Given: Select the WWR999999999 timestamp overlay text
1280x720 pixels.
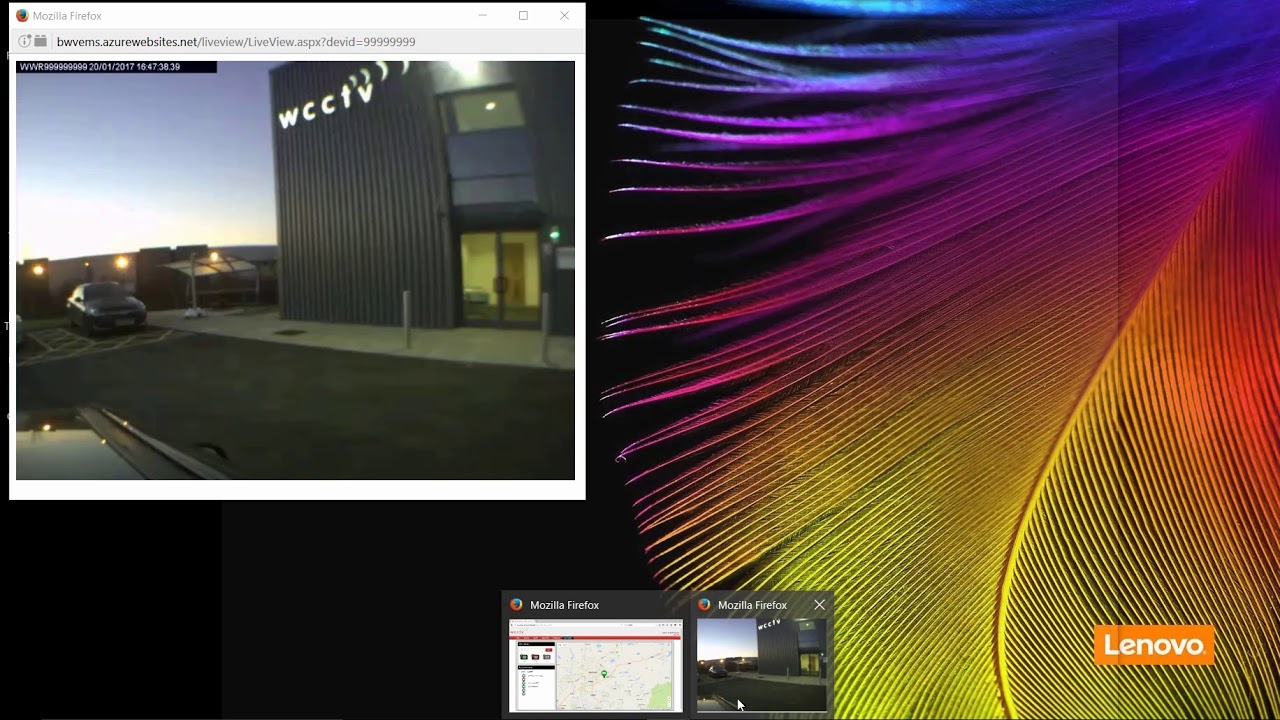Looking at the screenshot, I should [x=100, y=67].
